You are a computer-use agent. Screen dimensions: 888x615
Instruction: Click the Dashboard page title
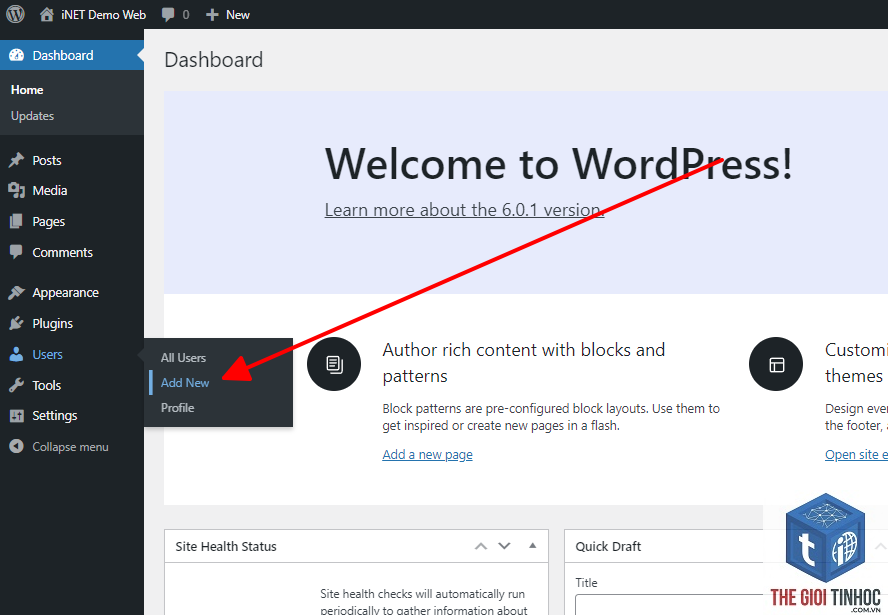click(214, 60)
